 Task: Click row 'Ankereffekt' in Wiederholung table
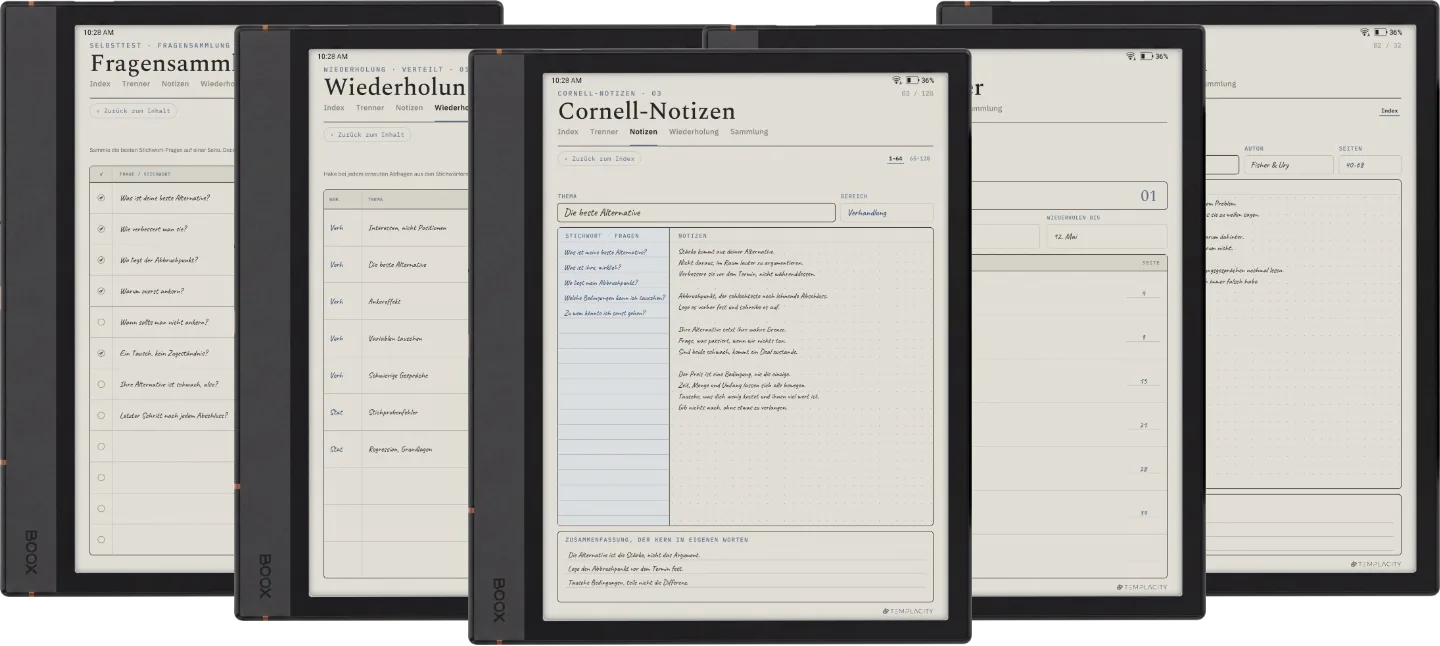pos(396,302)
